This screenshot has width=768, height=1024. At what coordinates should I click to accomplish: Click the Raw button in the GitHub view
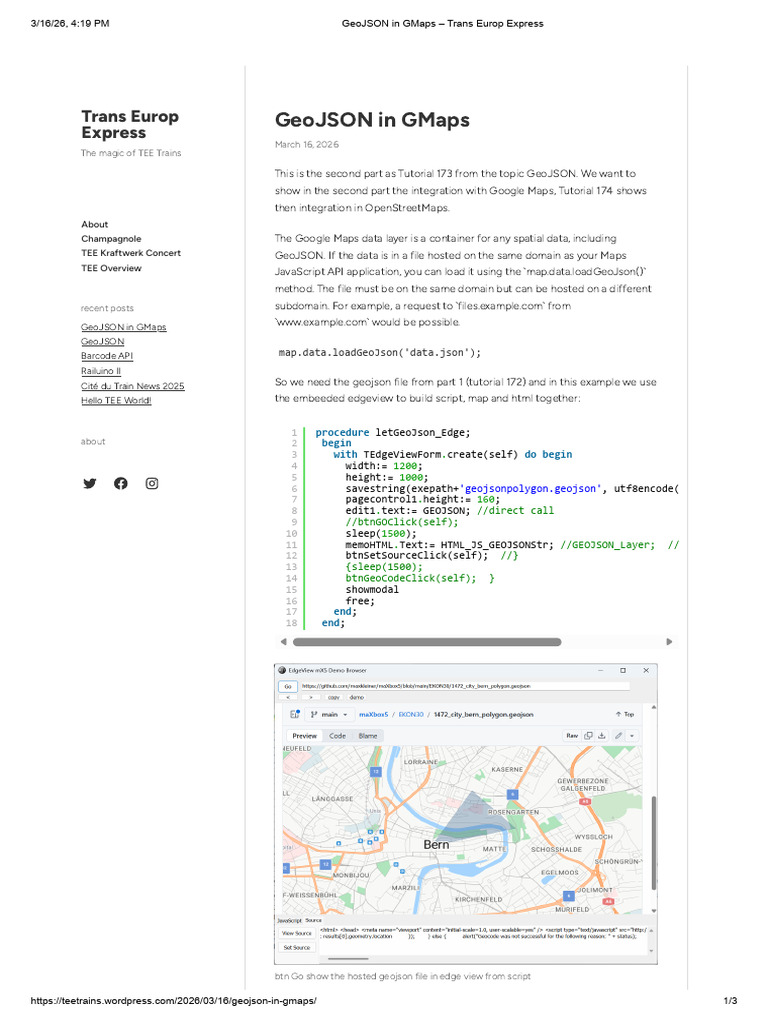click(572, 736)
